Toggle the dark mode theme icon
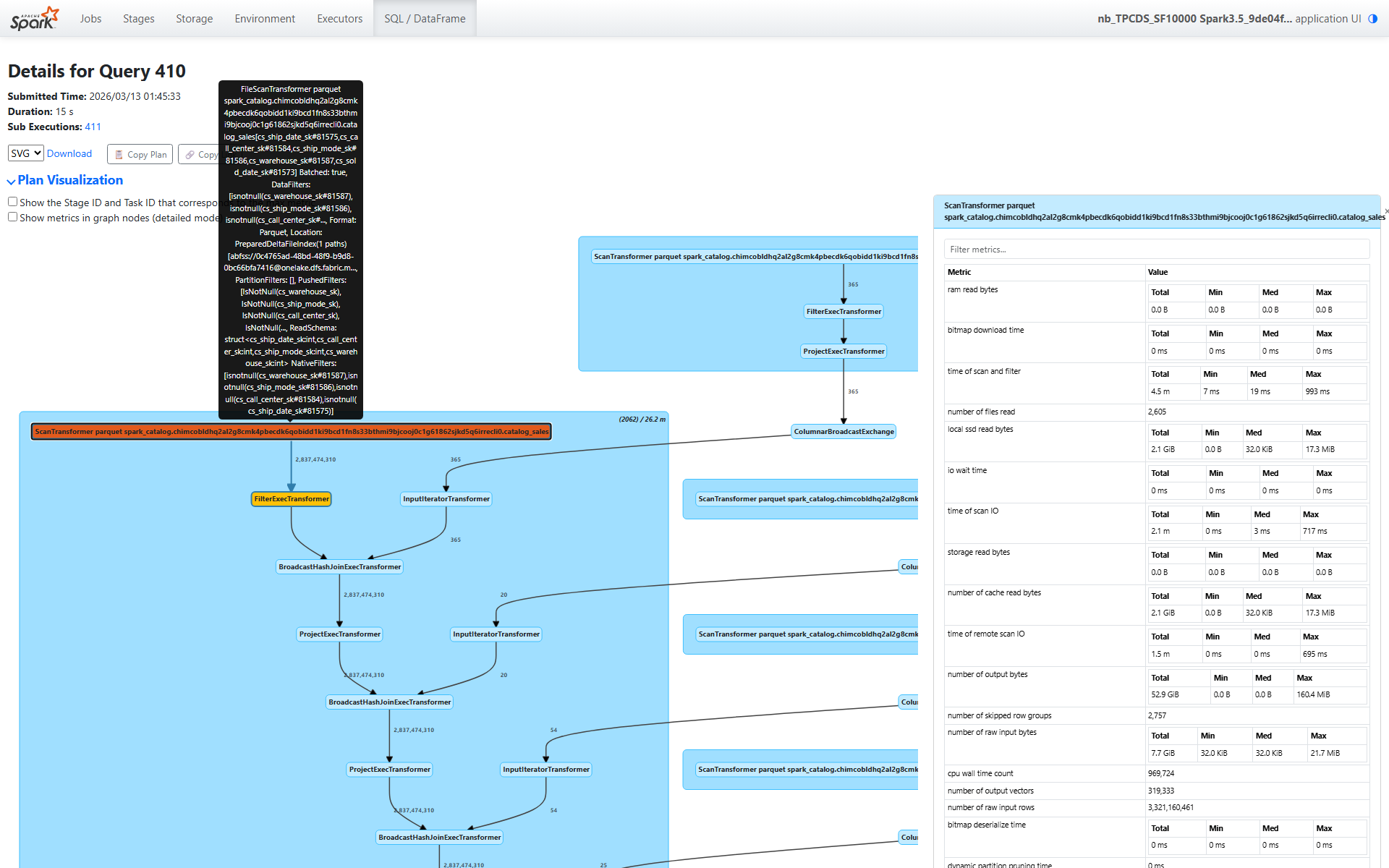This screenshot has width=1389, height=868. click(x=1372, y=19)
